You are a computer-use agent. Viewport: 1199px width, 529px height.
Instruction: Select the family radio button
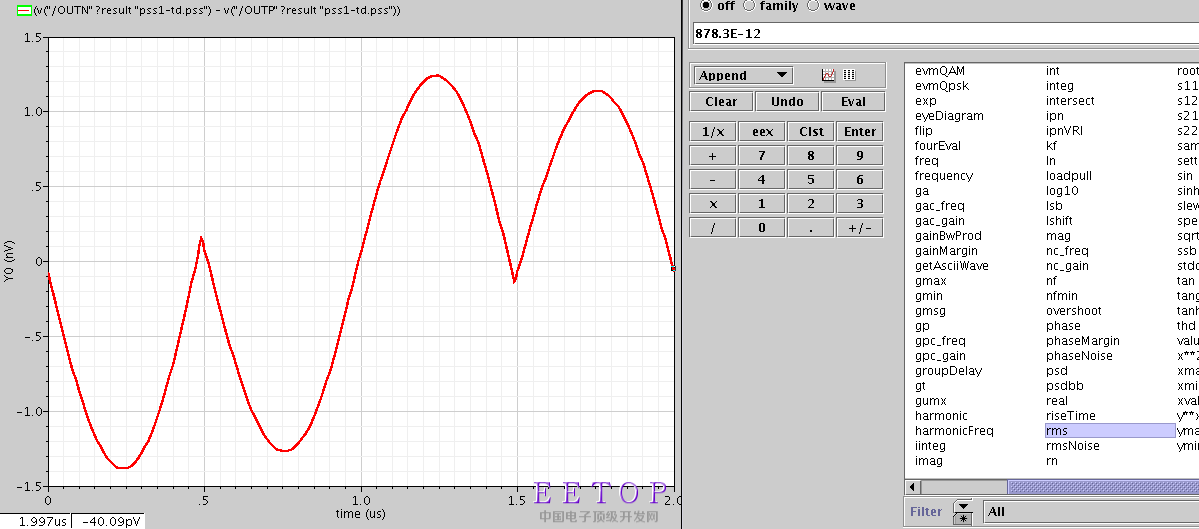749,5
